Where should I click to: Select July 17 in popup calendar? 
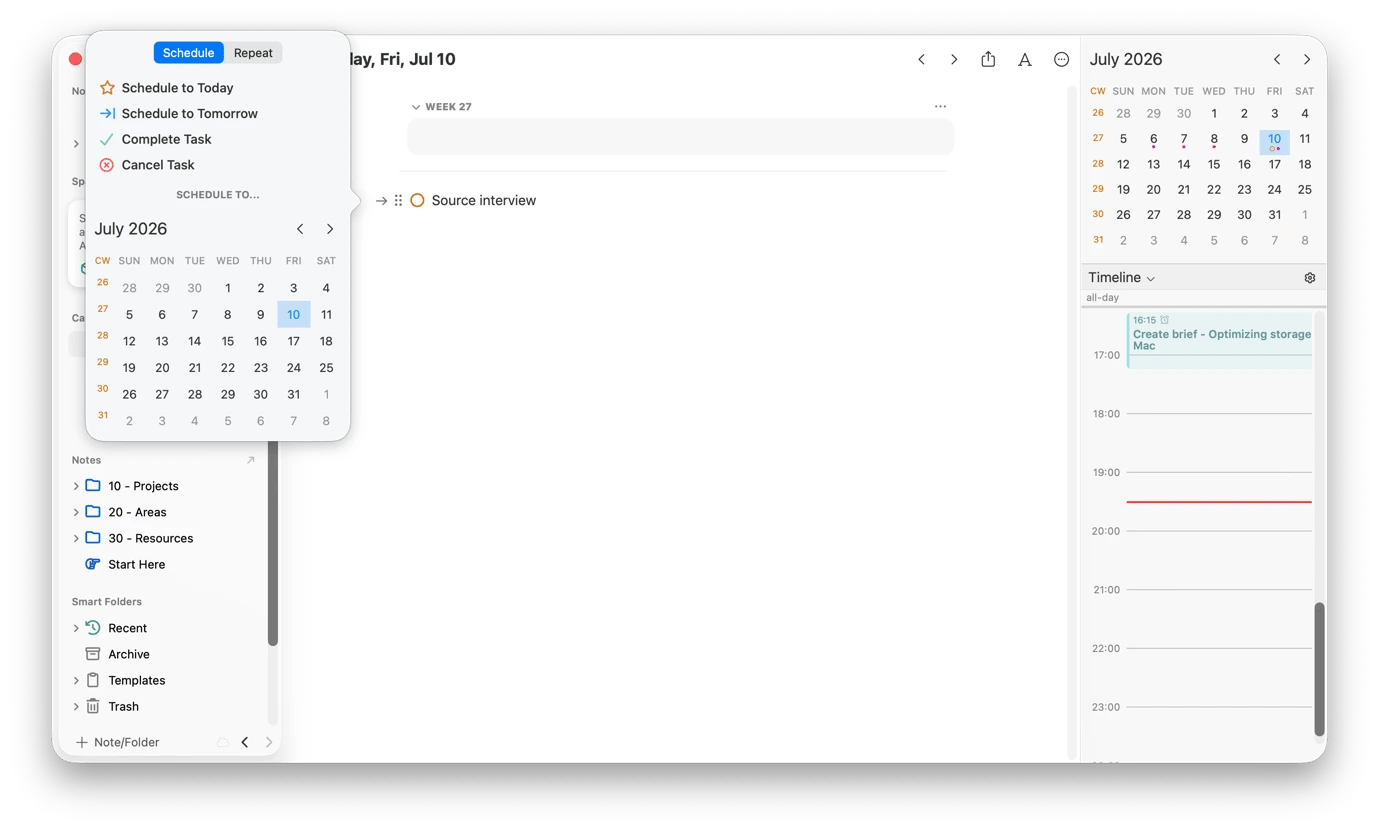click(x=293, y=341)
